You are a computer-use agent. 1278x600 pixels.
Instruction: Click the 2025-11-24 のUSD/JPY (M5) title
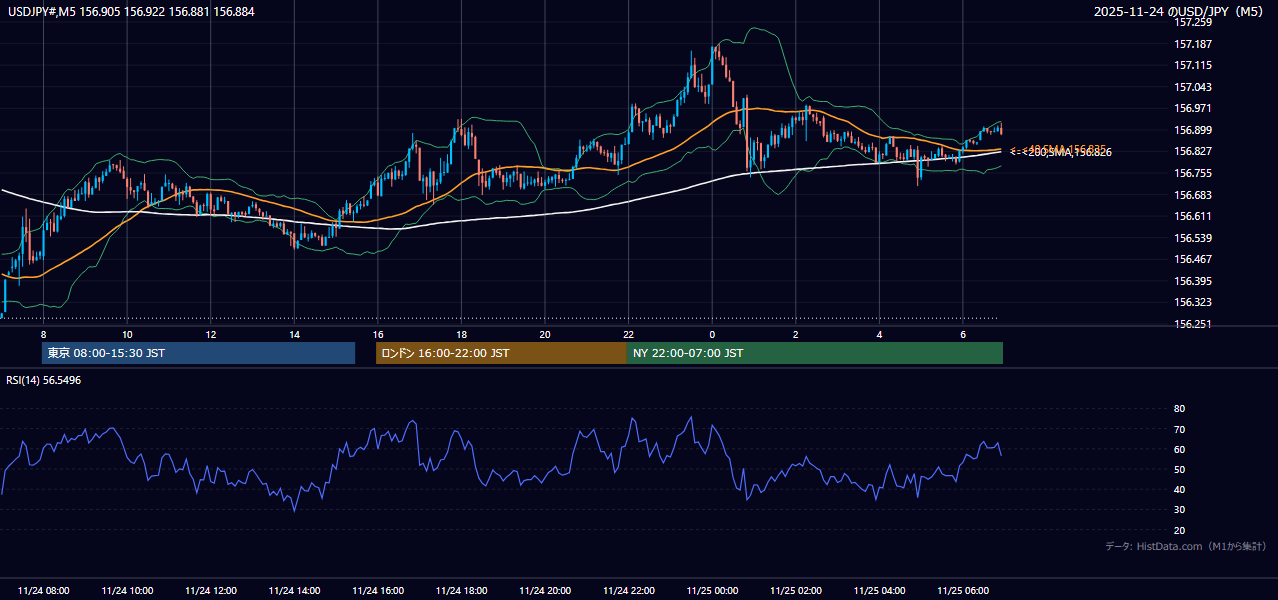1180,11
